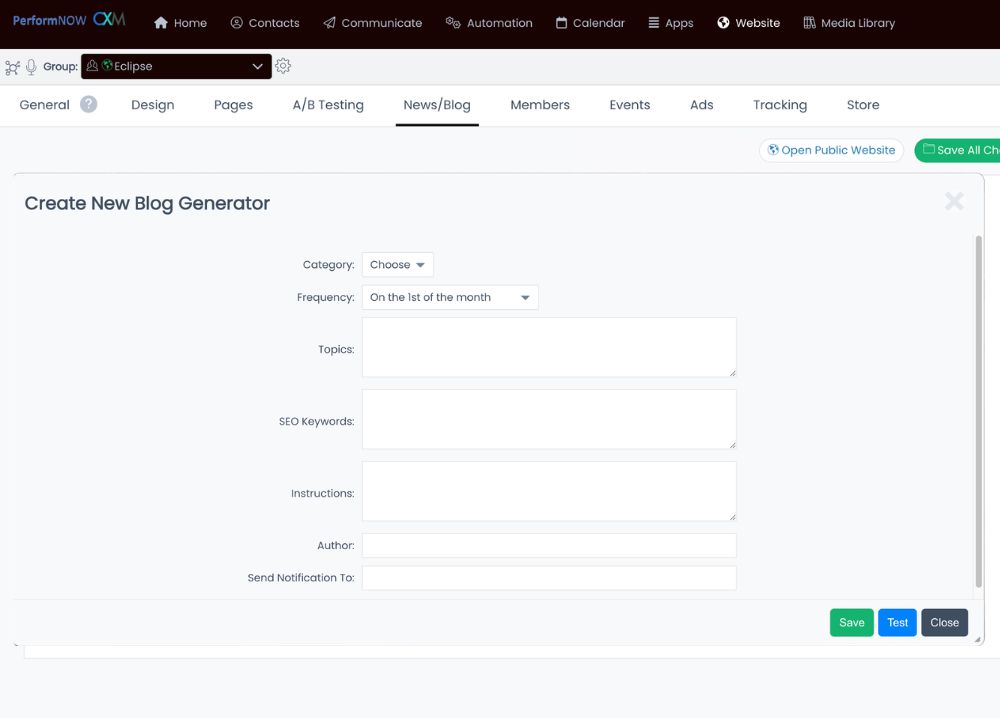Open the Home navigation icon

161,22
